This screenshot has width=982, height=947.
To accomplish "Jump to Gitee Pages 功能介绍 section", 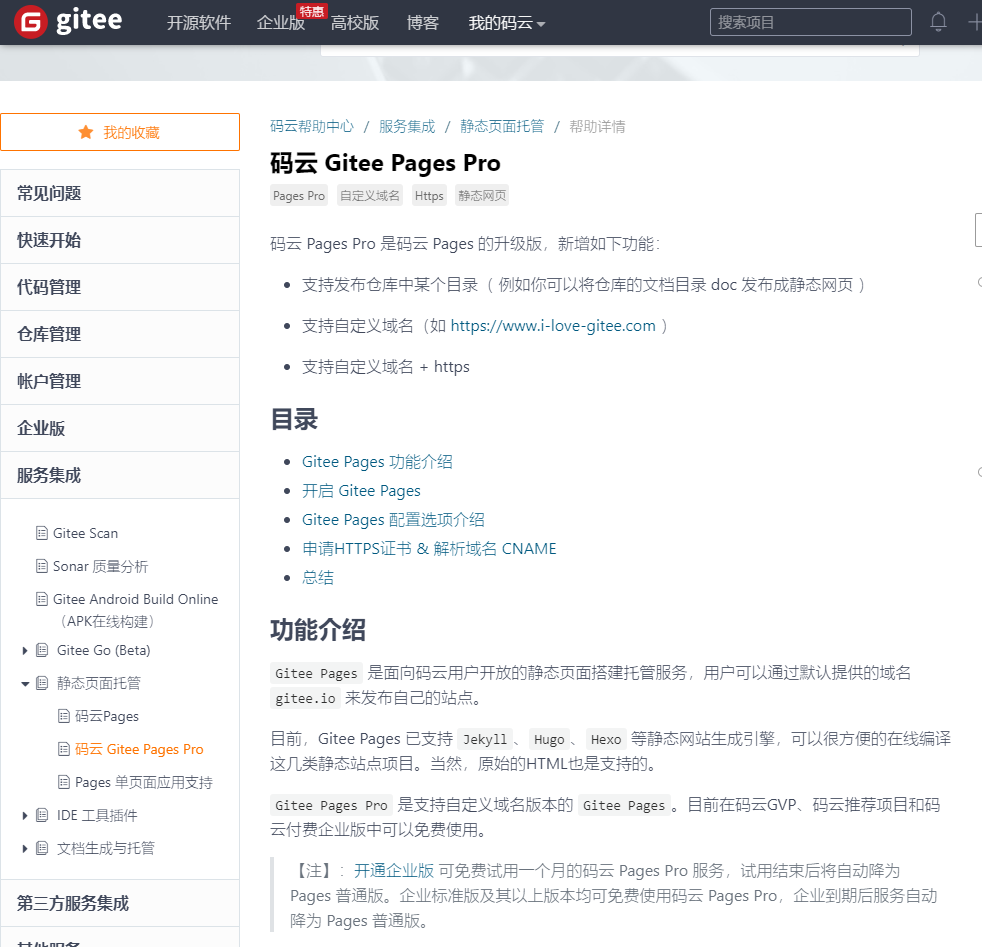I will (377, 462).
